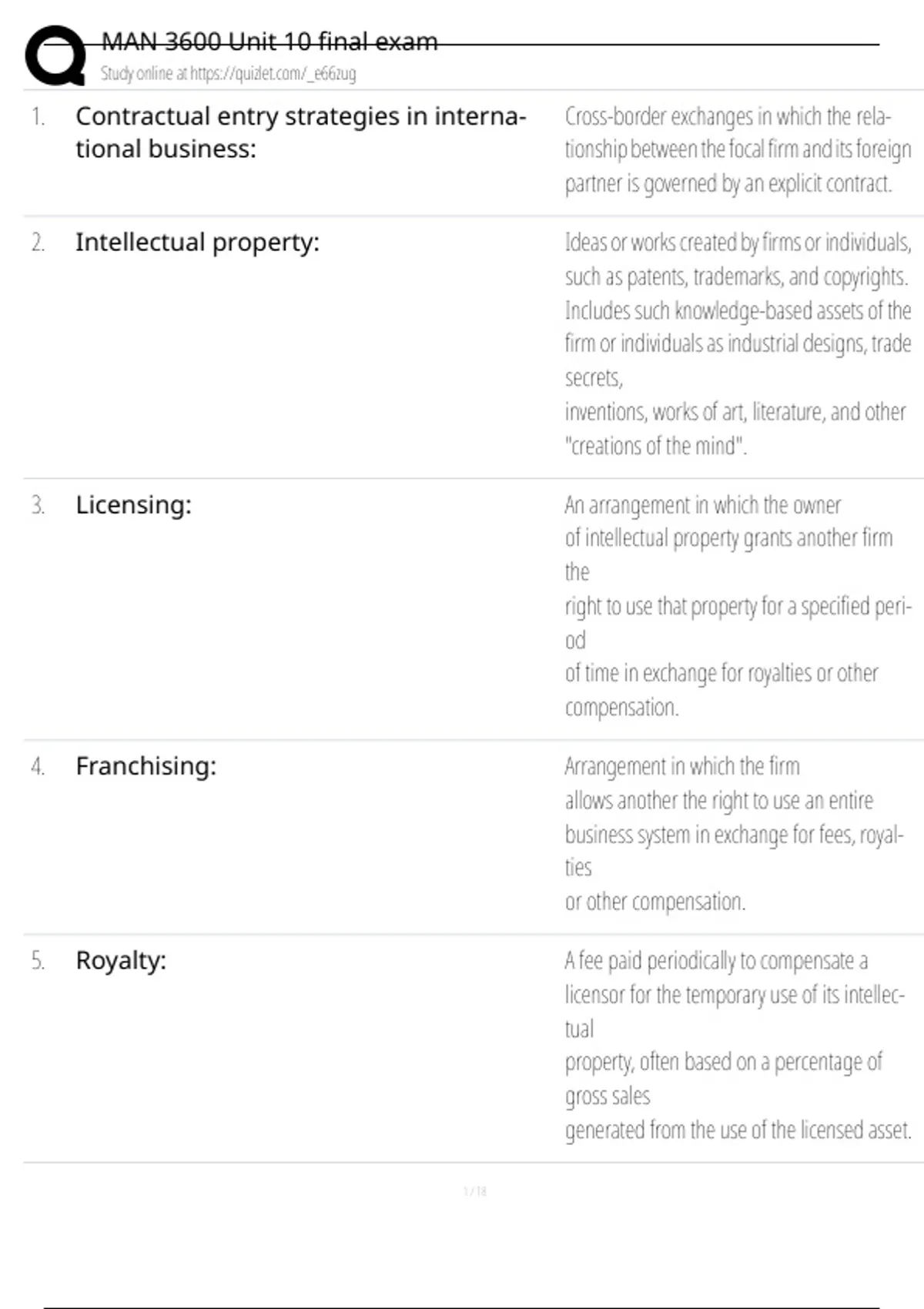This screenshot has height=1309, width=924.
Task: Click the Franchising term heading
Action: tap(146, 766)
